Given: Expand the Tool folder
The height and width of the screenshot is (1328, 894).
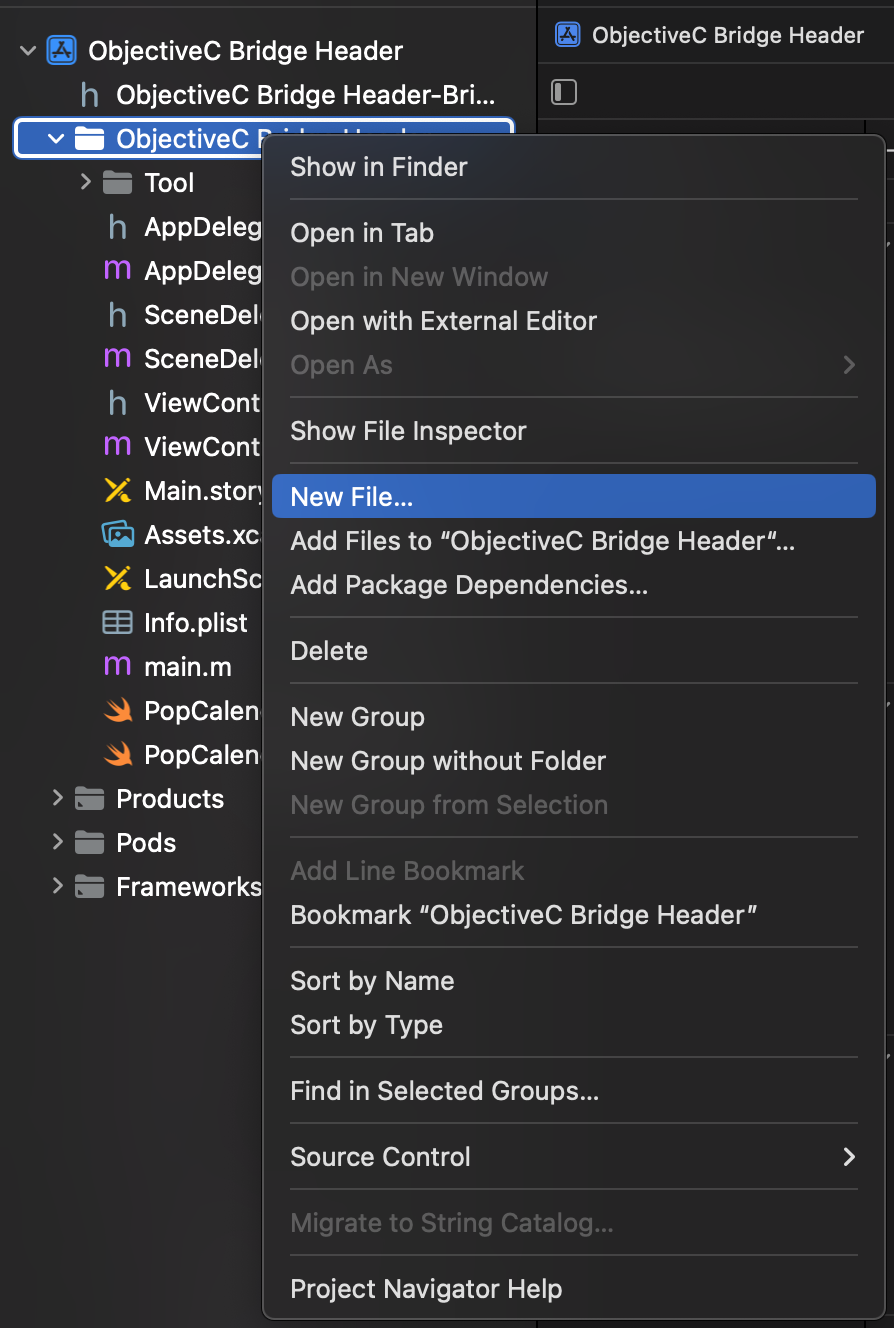Looking at the screenshot, I should point(85,182).
